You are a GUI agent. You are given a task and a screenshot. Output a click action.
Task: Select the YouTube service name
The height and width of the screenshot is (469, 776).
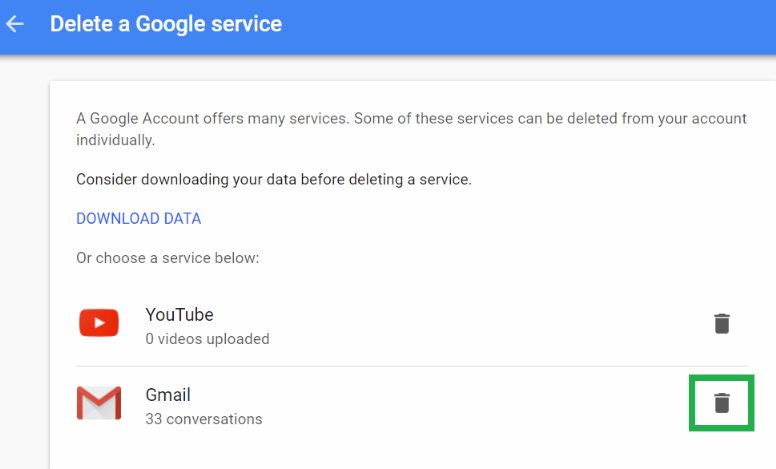pyautogui.click(x=179, y=315)
